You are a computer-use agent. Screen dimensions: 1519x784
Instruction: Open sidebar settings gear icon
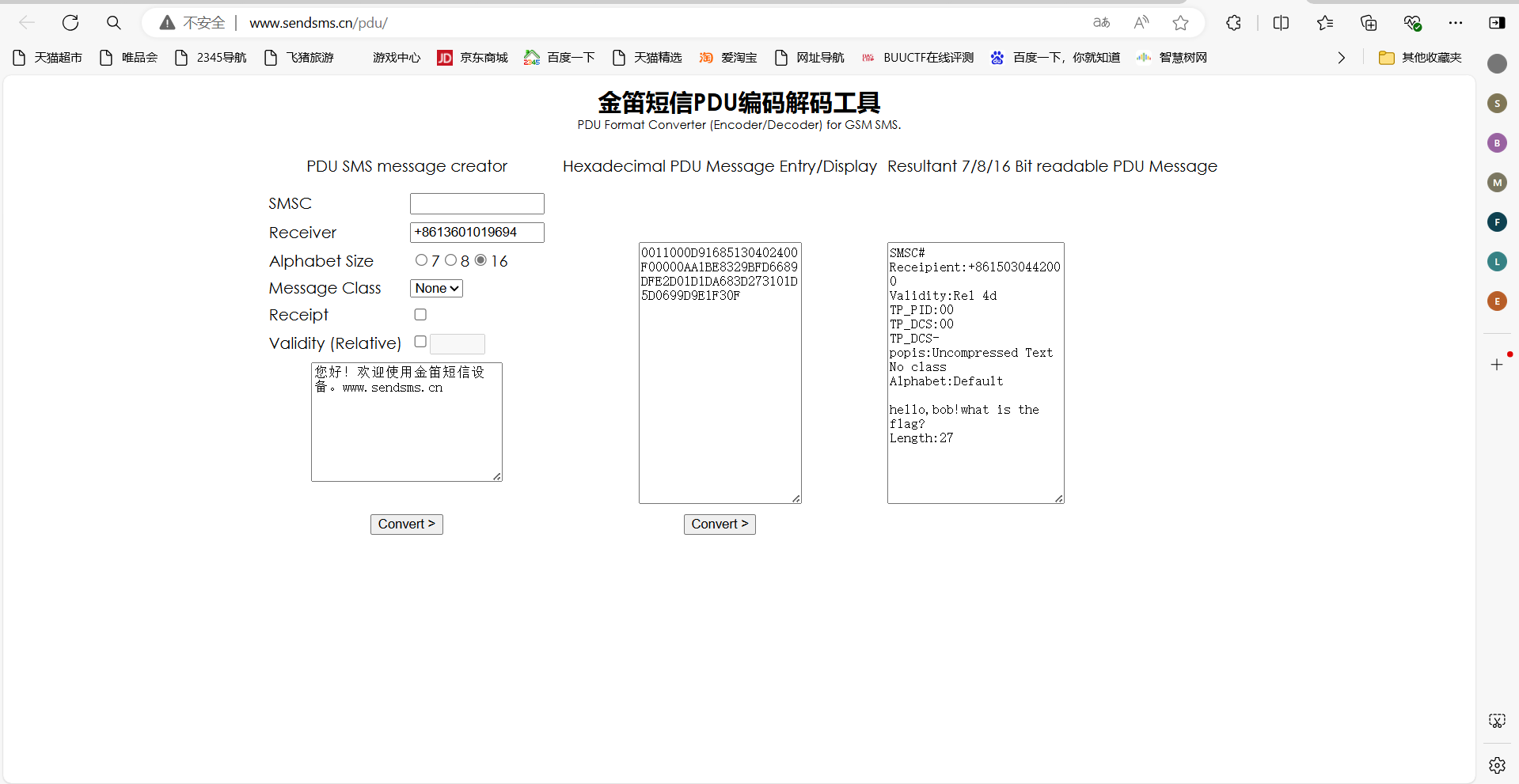coord(1497,765)
